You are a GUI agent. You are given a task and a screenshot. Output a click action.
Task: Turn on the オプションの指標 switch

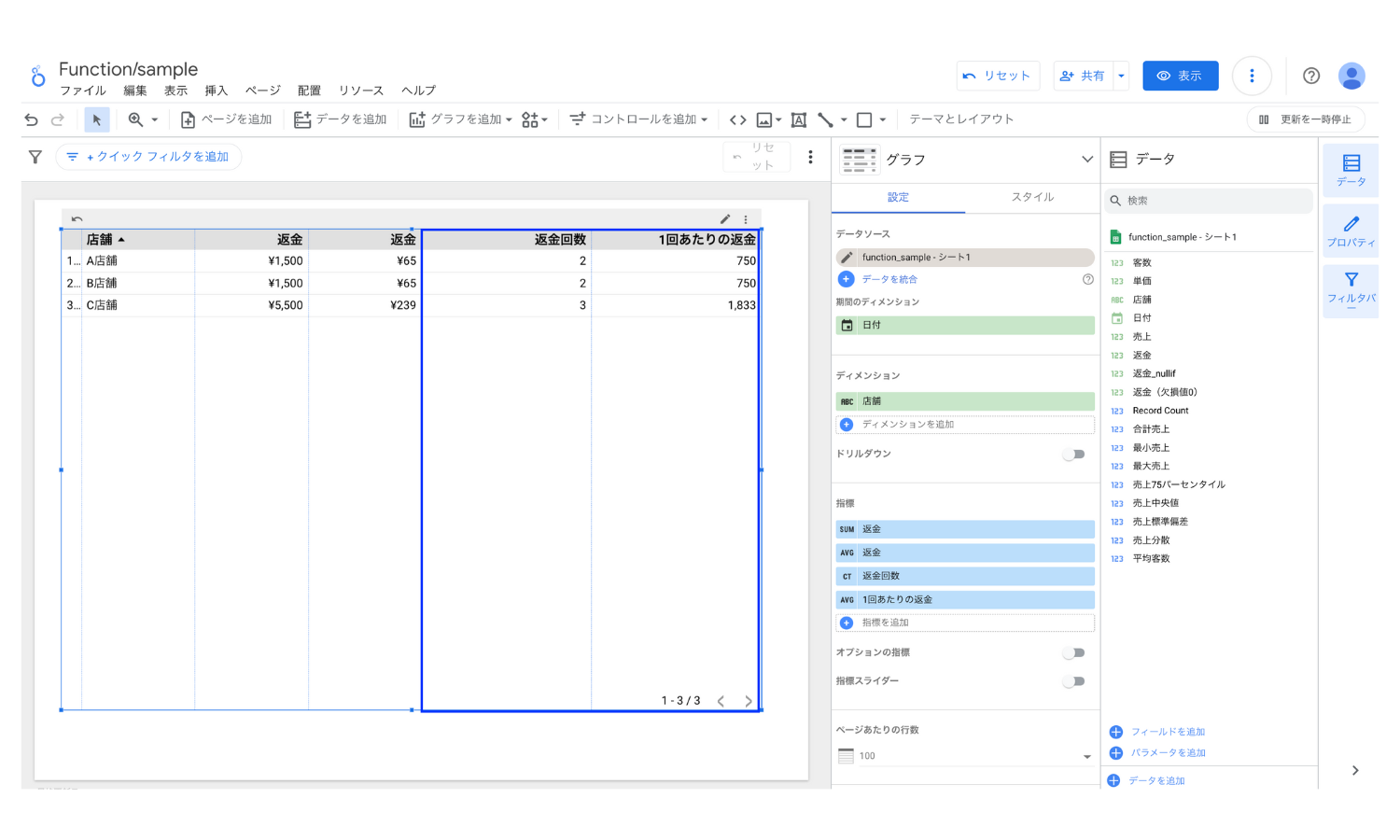pos(1074,652)
